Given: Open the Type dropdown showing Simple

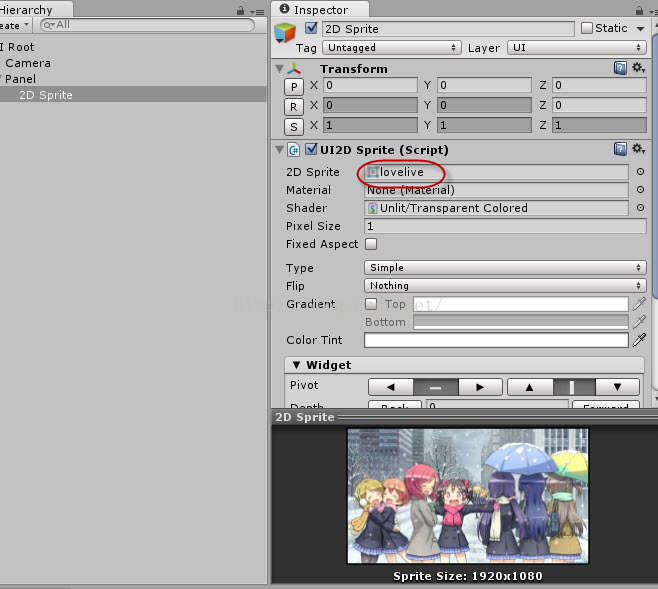Looking at the screenshot, I should click(x=505, y=267).
